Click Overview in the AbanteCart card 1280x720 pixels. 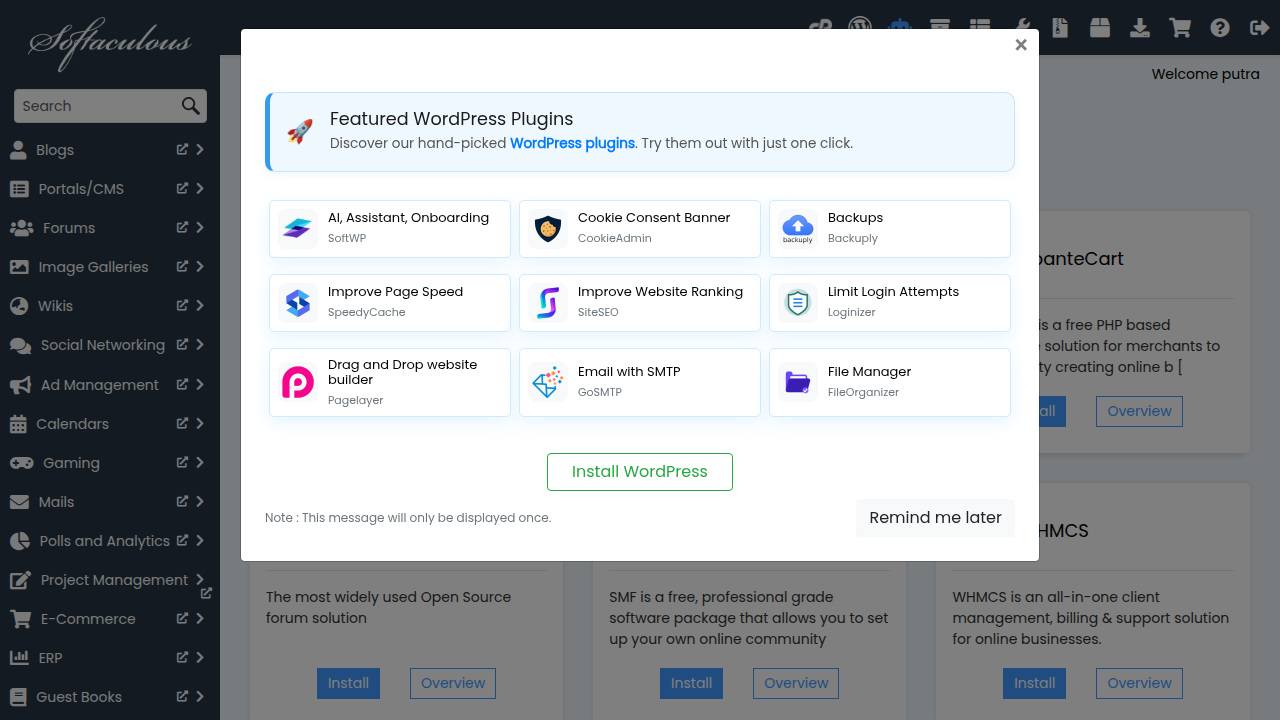[x=1139, y=411]
